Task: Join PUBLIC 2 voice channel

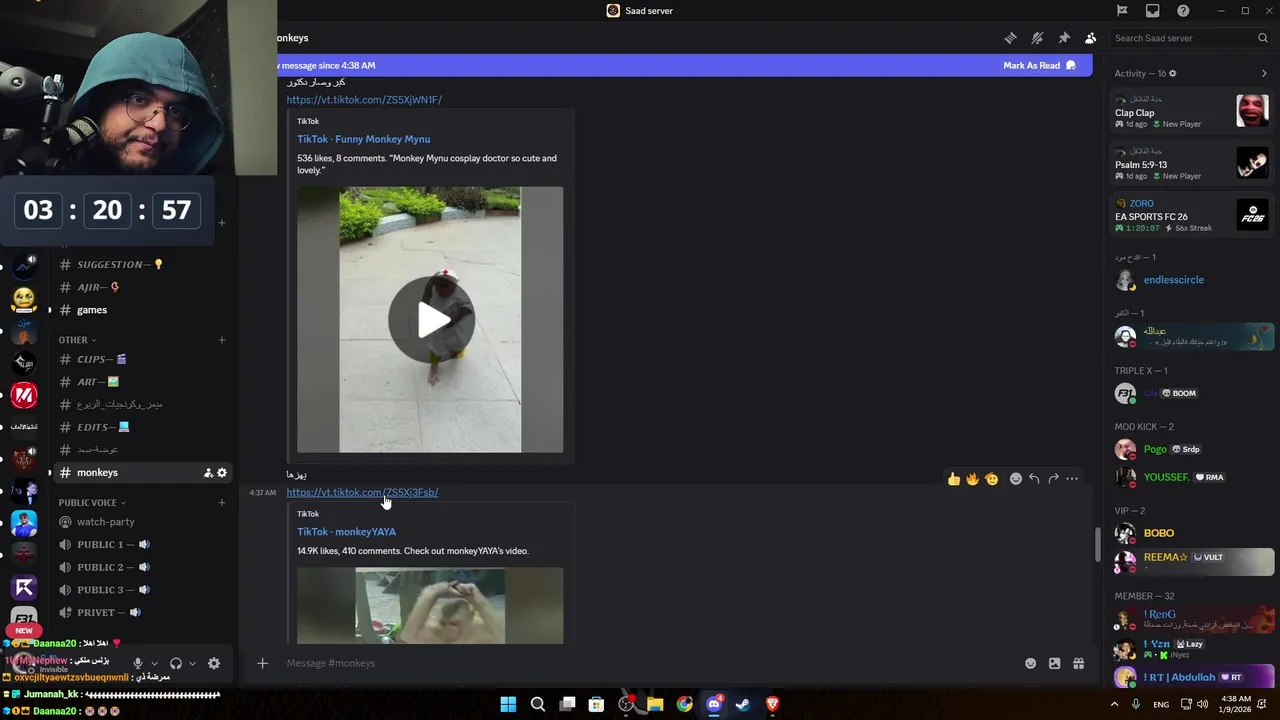Action: [140, 567]
